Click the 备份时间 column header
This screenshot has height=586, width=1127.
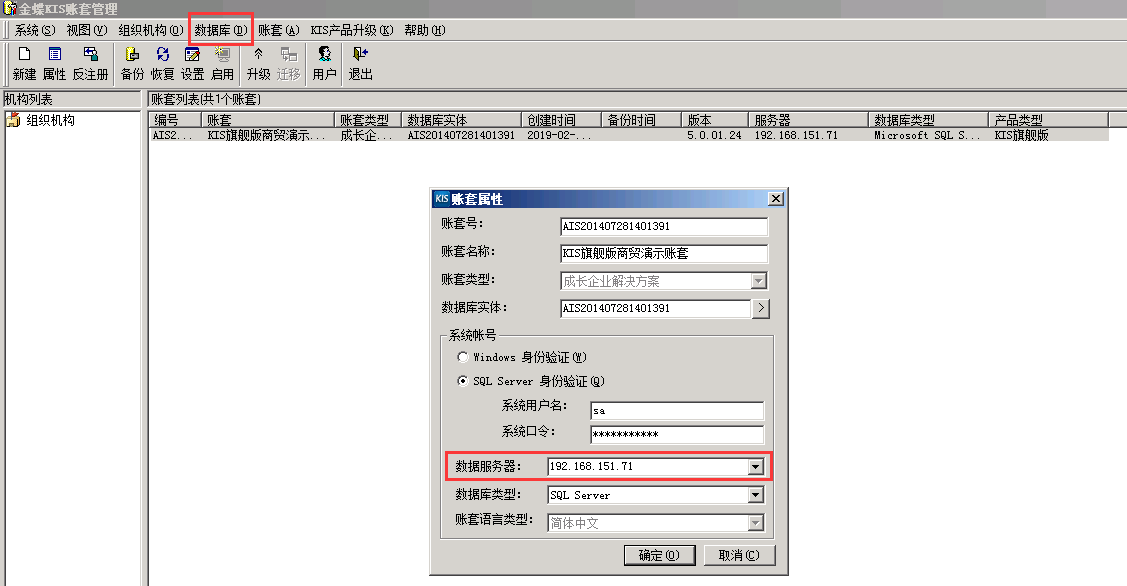[x=642, y=119]
